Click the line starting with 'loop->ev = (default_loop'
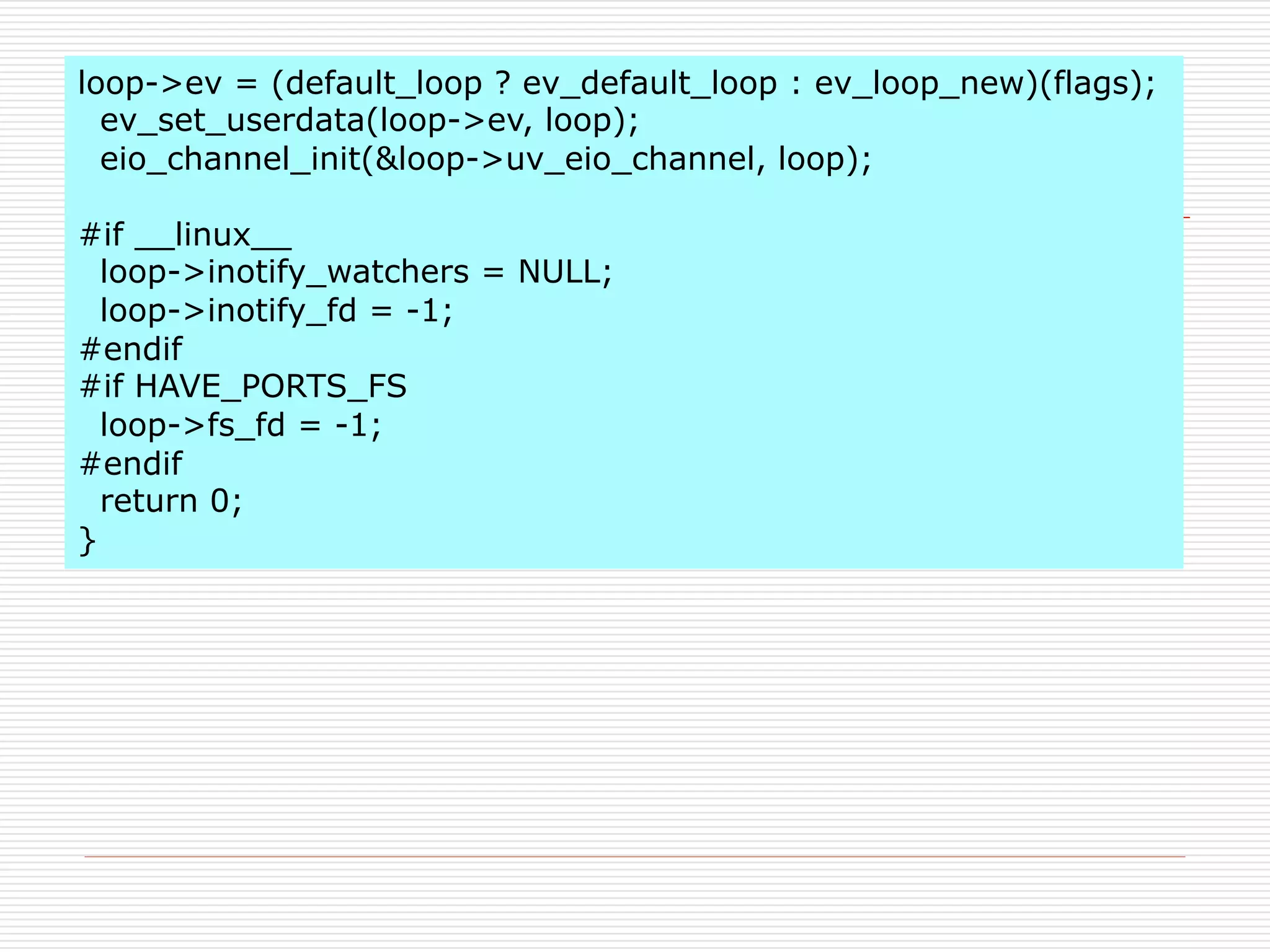This screenshot has width=1270, height=952. click(x=617, y=84)
